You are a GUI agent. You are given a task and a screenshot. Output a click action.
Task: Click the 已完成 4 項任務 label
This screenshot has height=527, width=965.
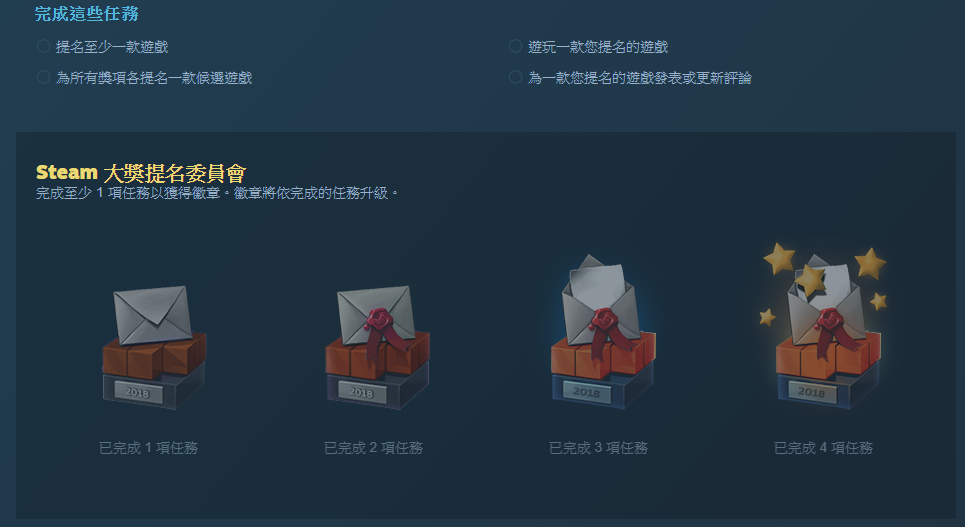823,448
